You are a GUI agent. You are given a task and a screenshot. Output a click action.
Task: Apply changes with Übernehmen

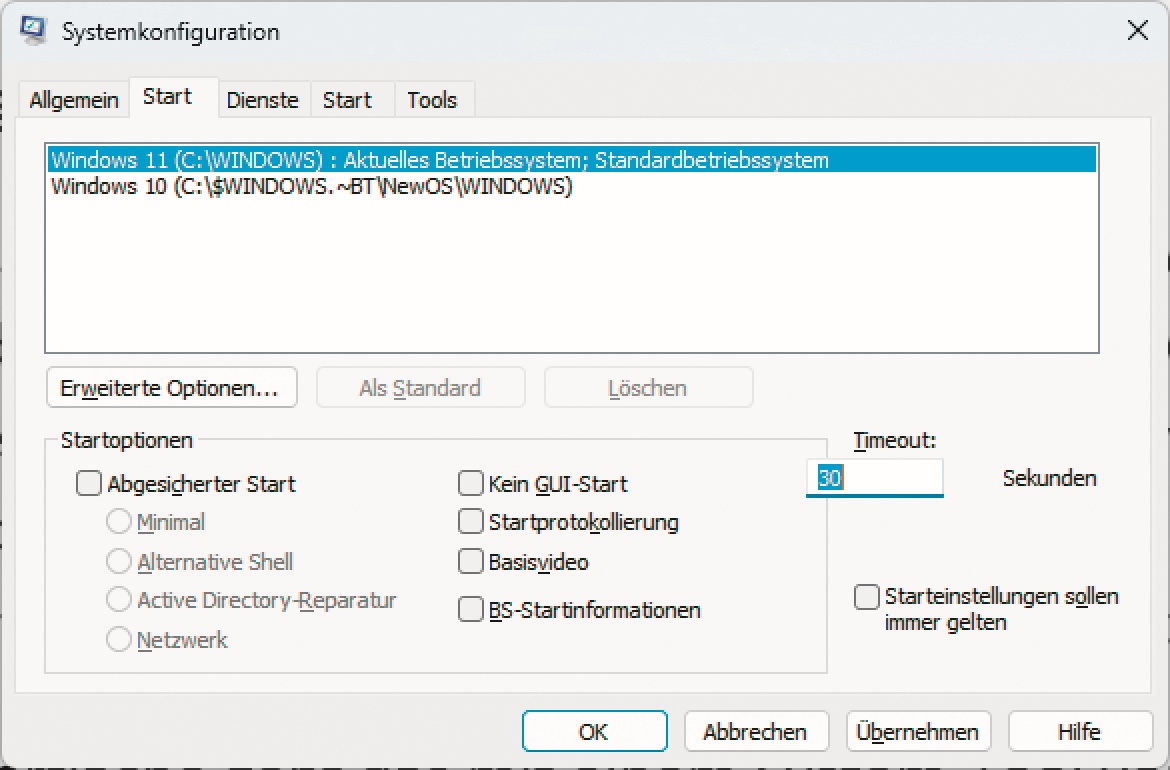919,731
